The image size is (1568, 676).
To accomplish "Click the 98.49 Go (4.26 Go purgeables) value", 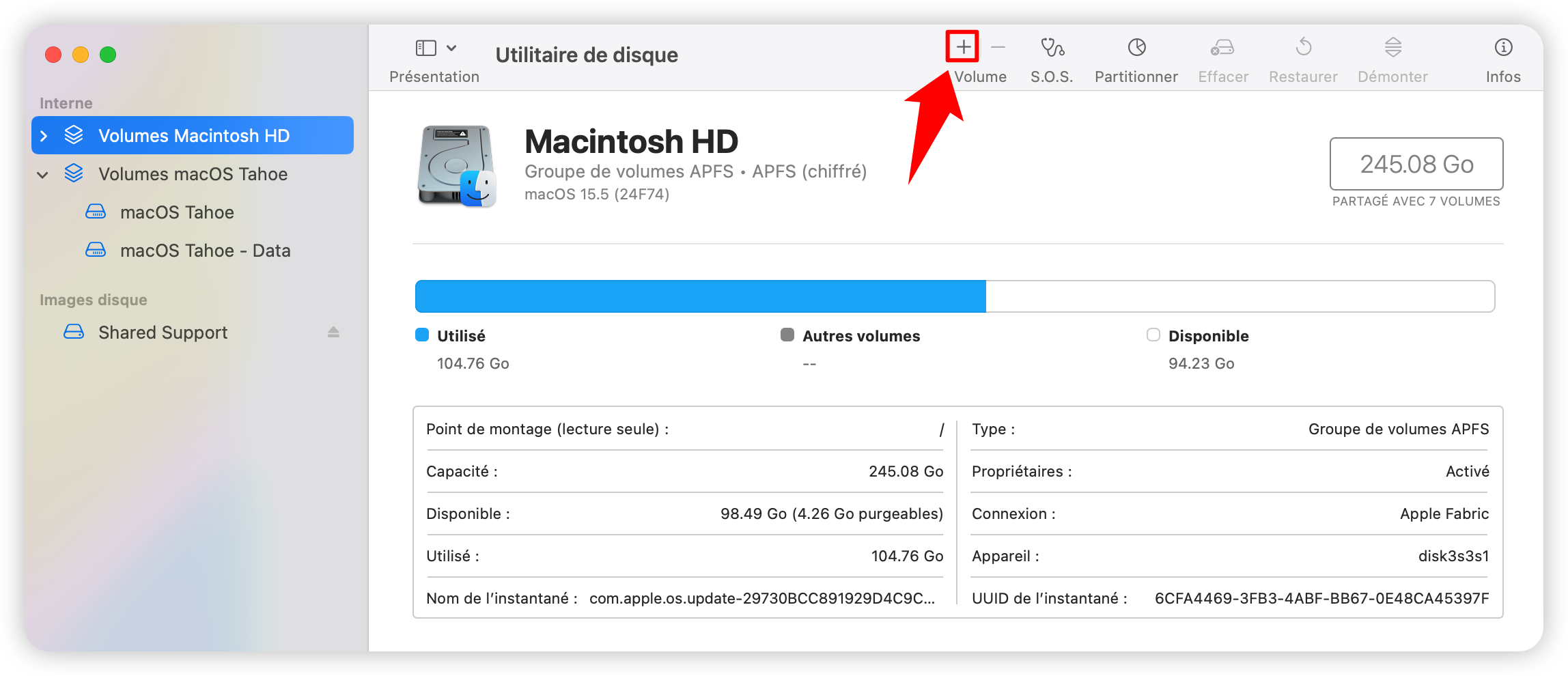I will point(832,514).
